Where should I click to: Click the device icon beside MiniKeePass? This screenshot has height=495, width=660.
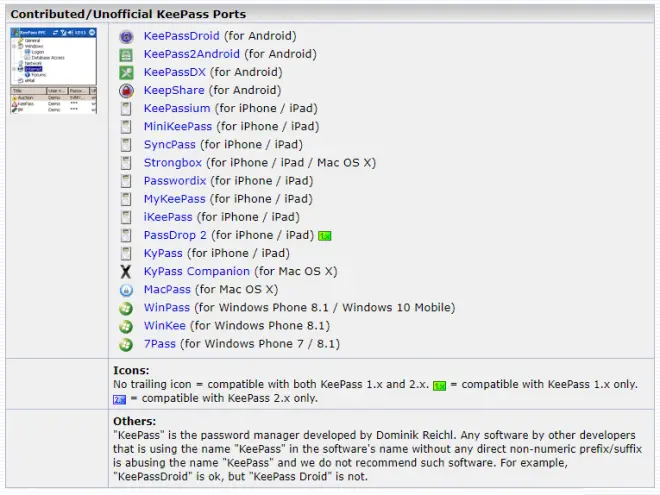pyautogui.click(x=126, y=127)
